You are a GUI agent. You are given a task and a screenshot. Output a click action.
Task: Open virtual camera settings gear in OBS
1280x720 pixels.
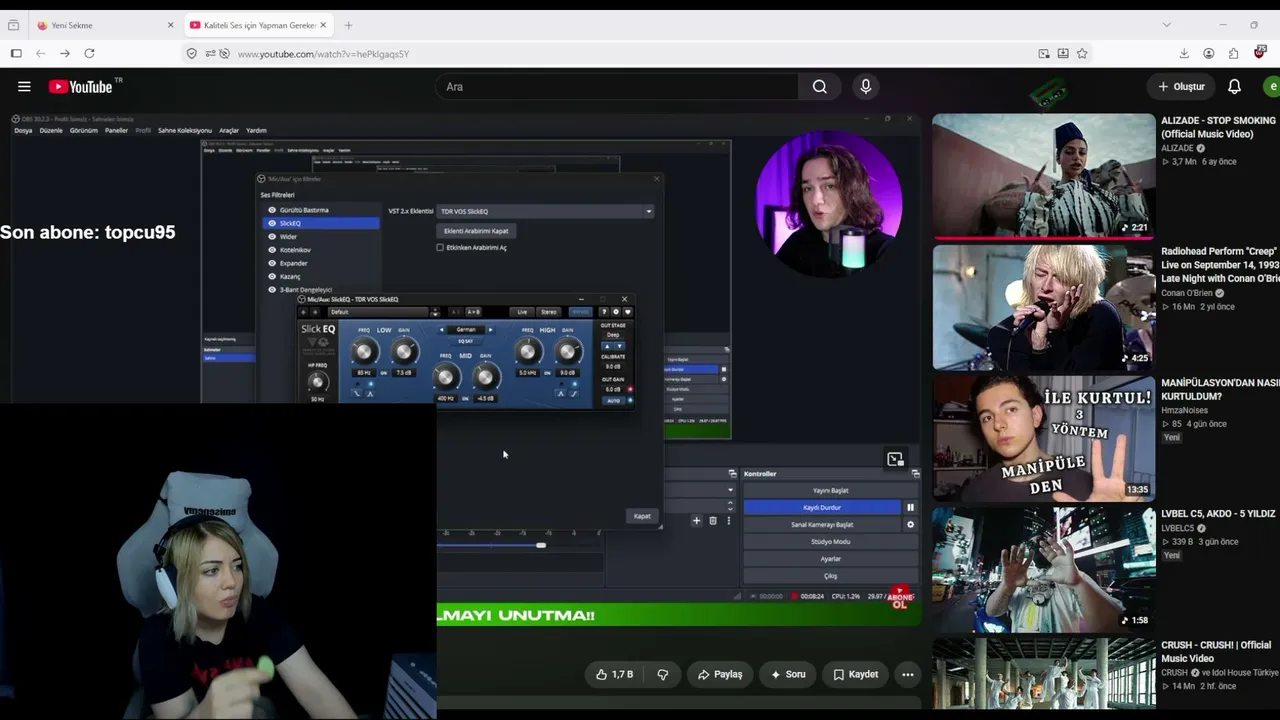tap(910, 525)
